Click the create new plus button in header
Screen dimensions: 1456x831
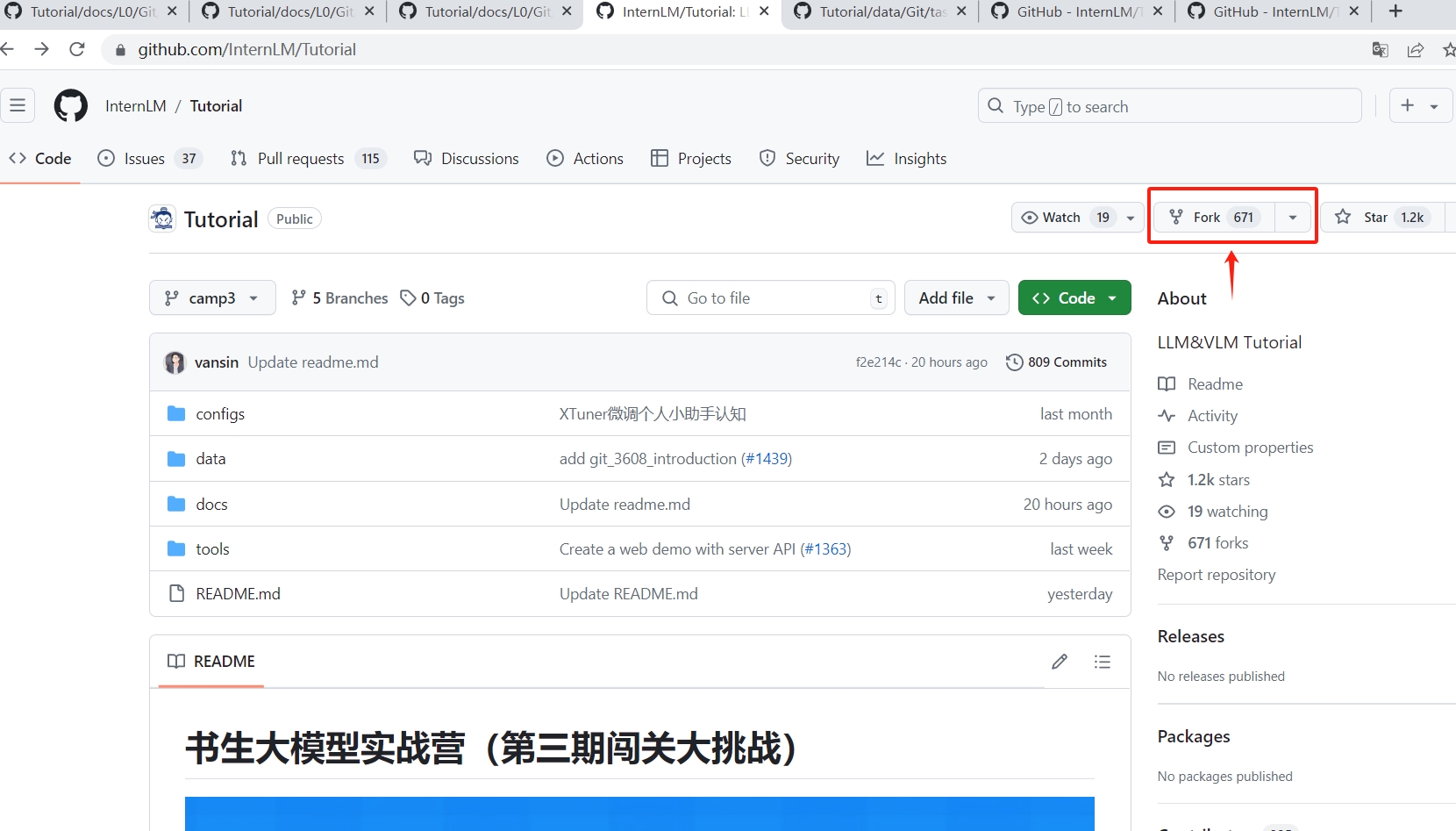(x=1408, y=106)
